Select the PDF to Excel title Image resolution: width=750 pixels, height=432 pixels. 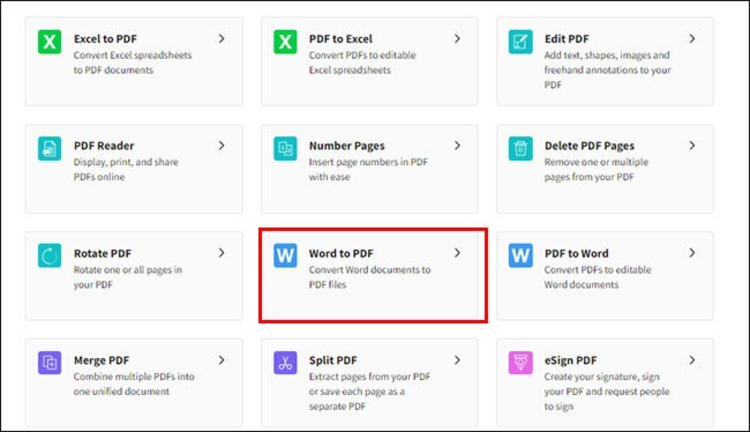(341, 39)
